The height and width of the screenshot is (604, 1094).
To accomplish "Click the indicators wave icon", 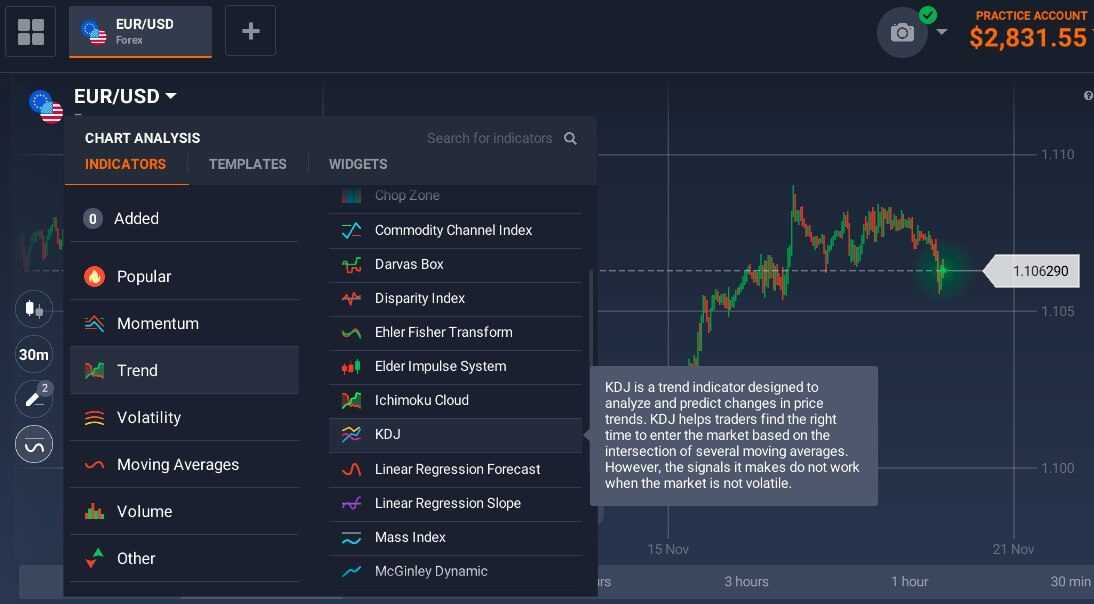I will tap(33, 444).
